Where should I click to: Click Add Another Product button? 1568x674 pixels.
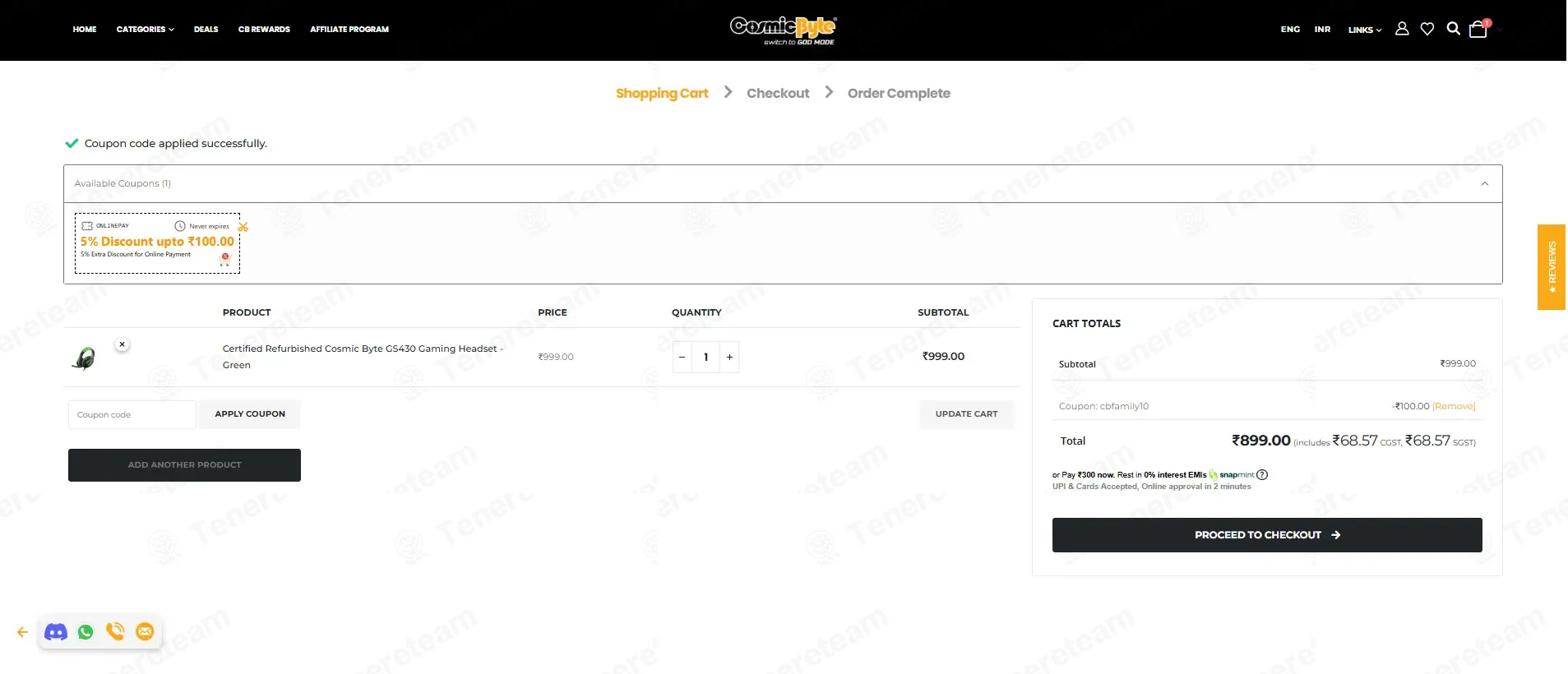(x=184, y=465)
